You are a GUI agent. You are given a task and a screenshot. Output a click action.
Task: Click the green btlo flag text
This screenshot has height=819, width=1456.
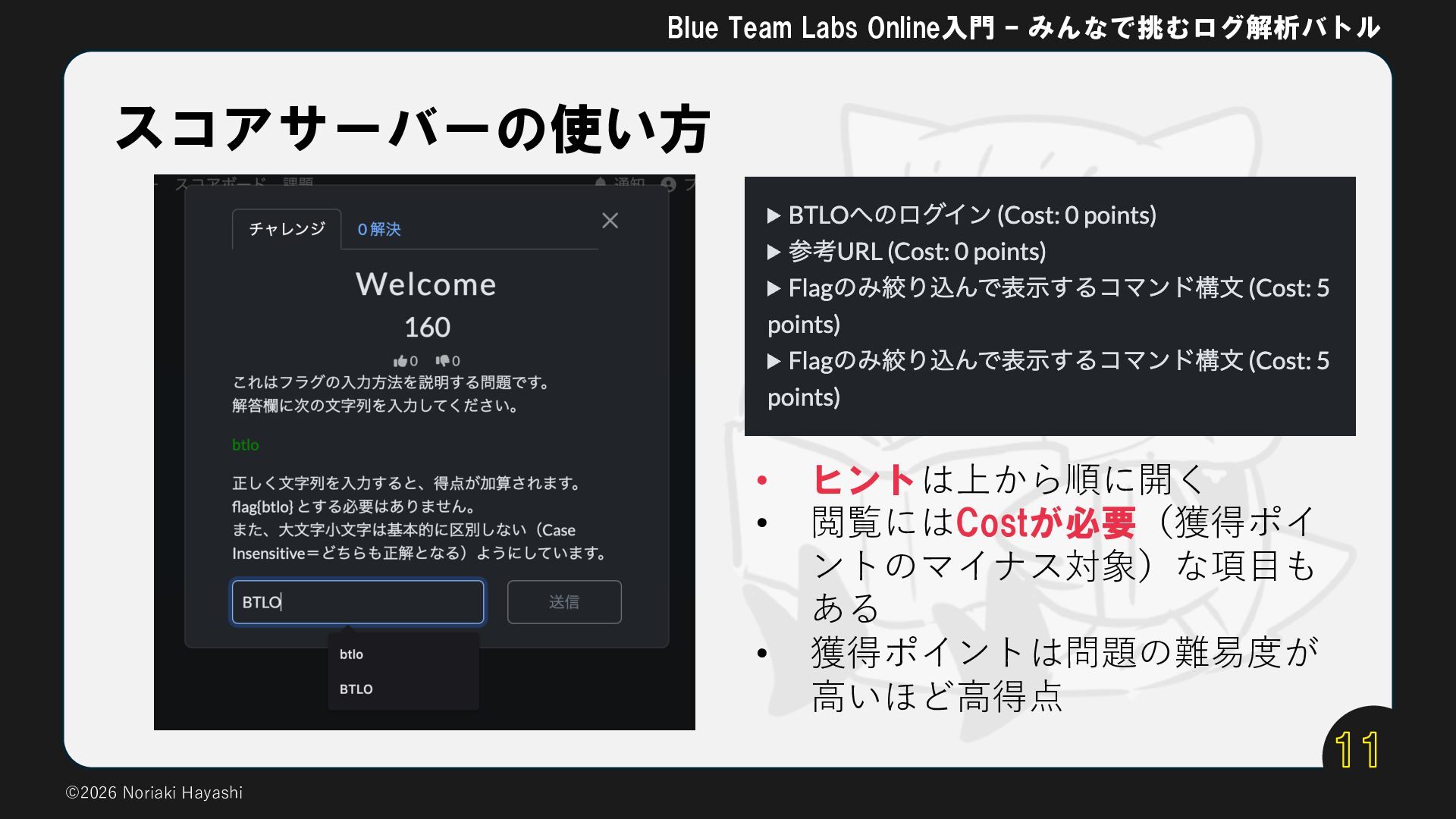(x=245, y=445)
